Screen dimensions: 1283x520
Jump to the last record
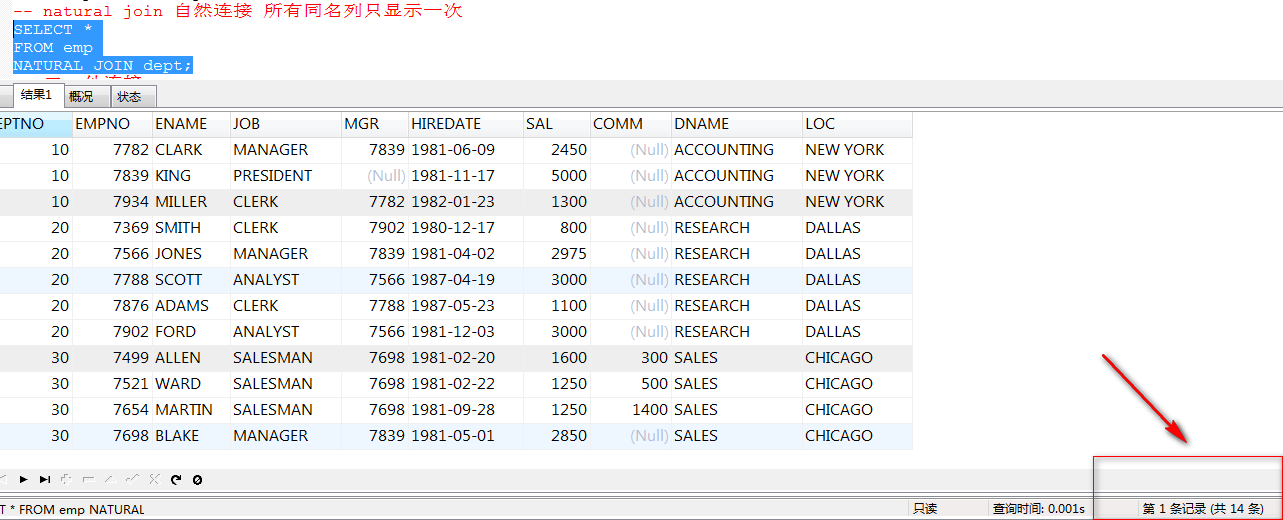45,480
